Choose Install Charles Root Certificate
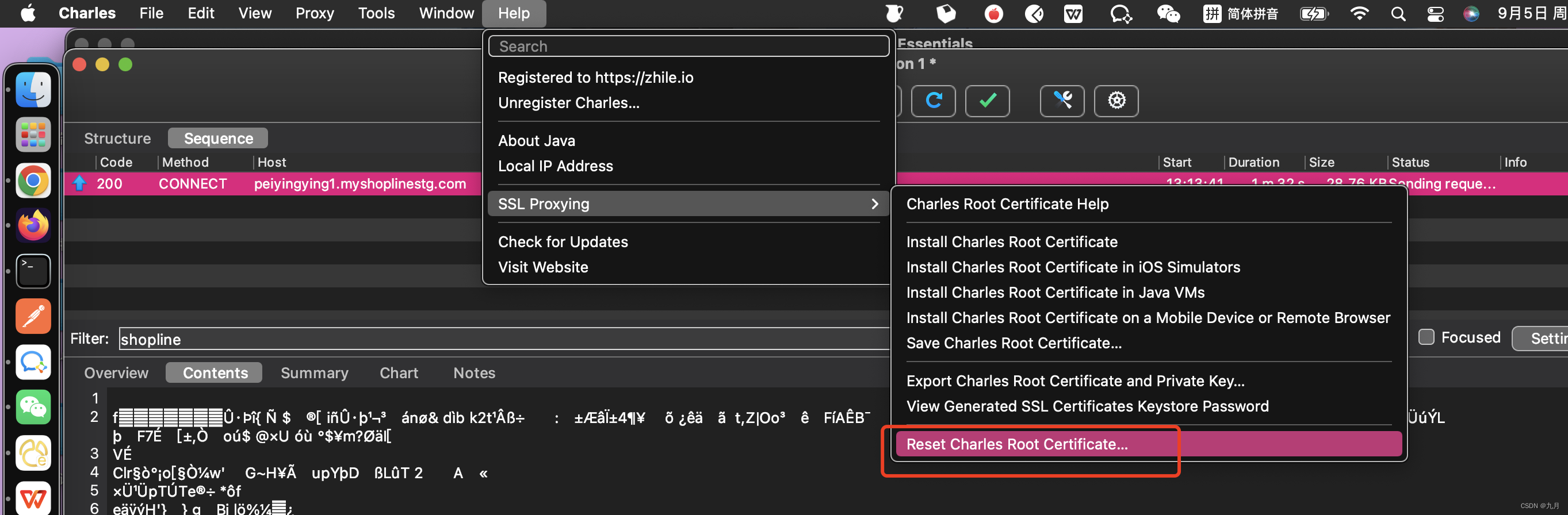 pos(1149,242)
